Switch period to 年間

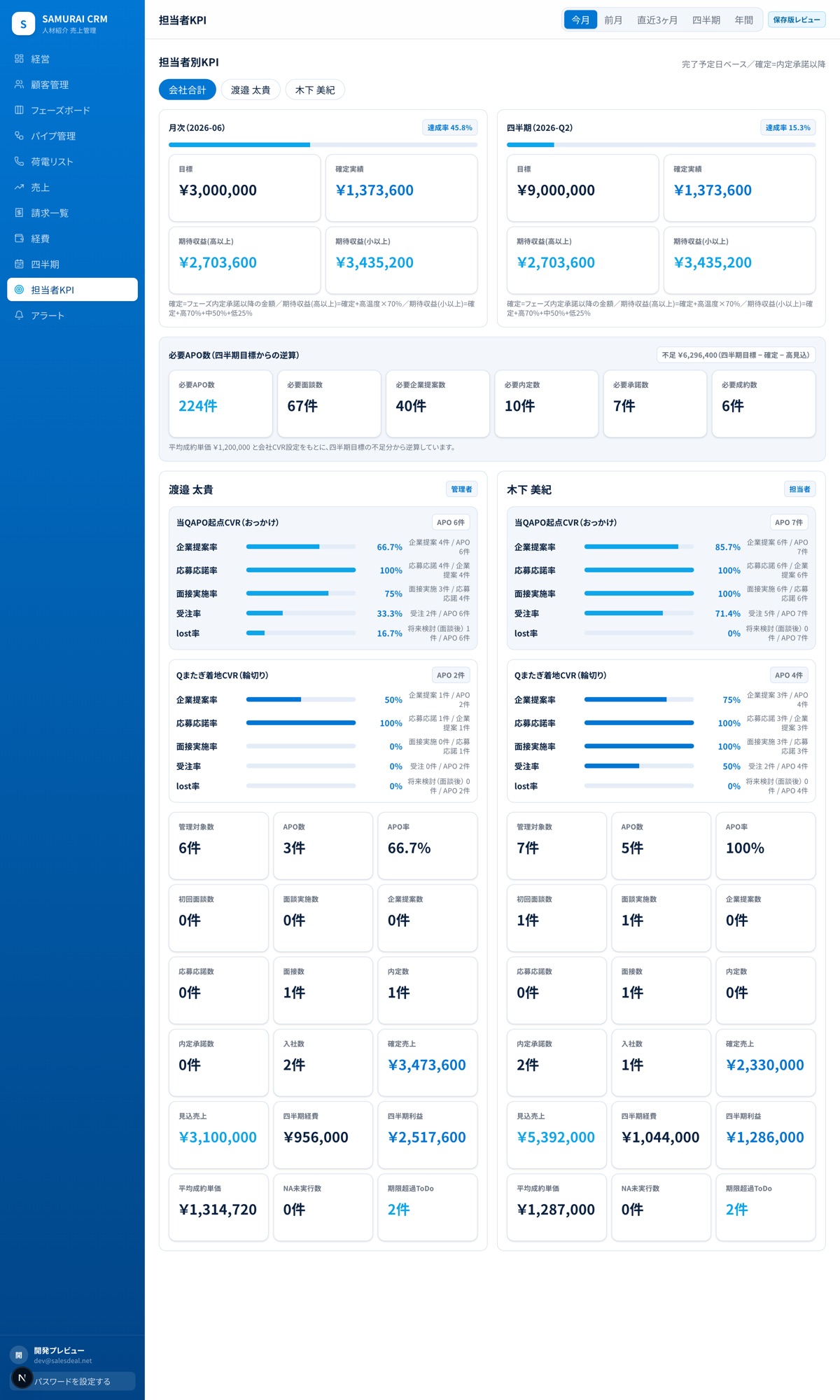coord(743,20)
